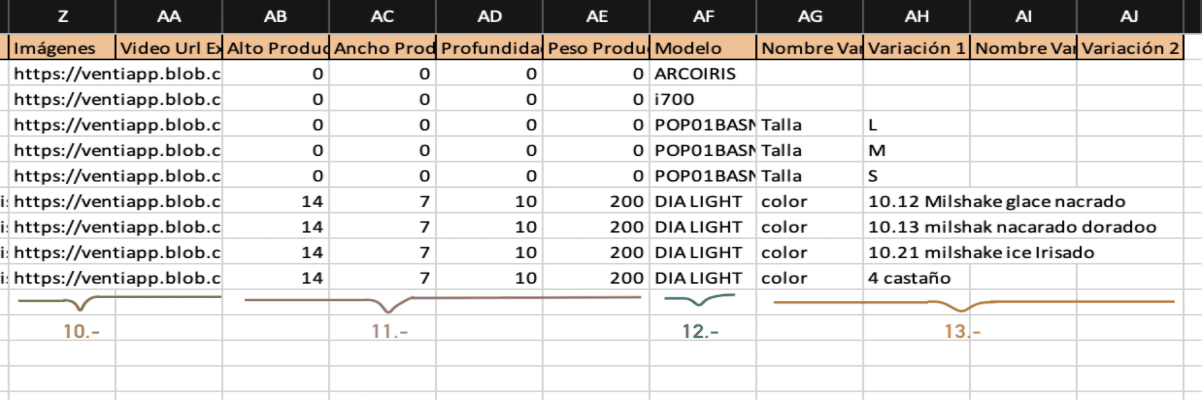Select column header Z

pos(64,16)
